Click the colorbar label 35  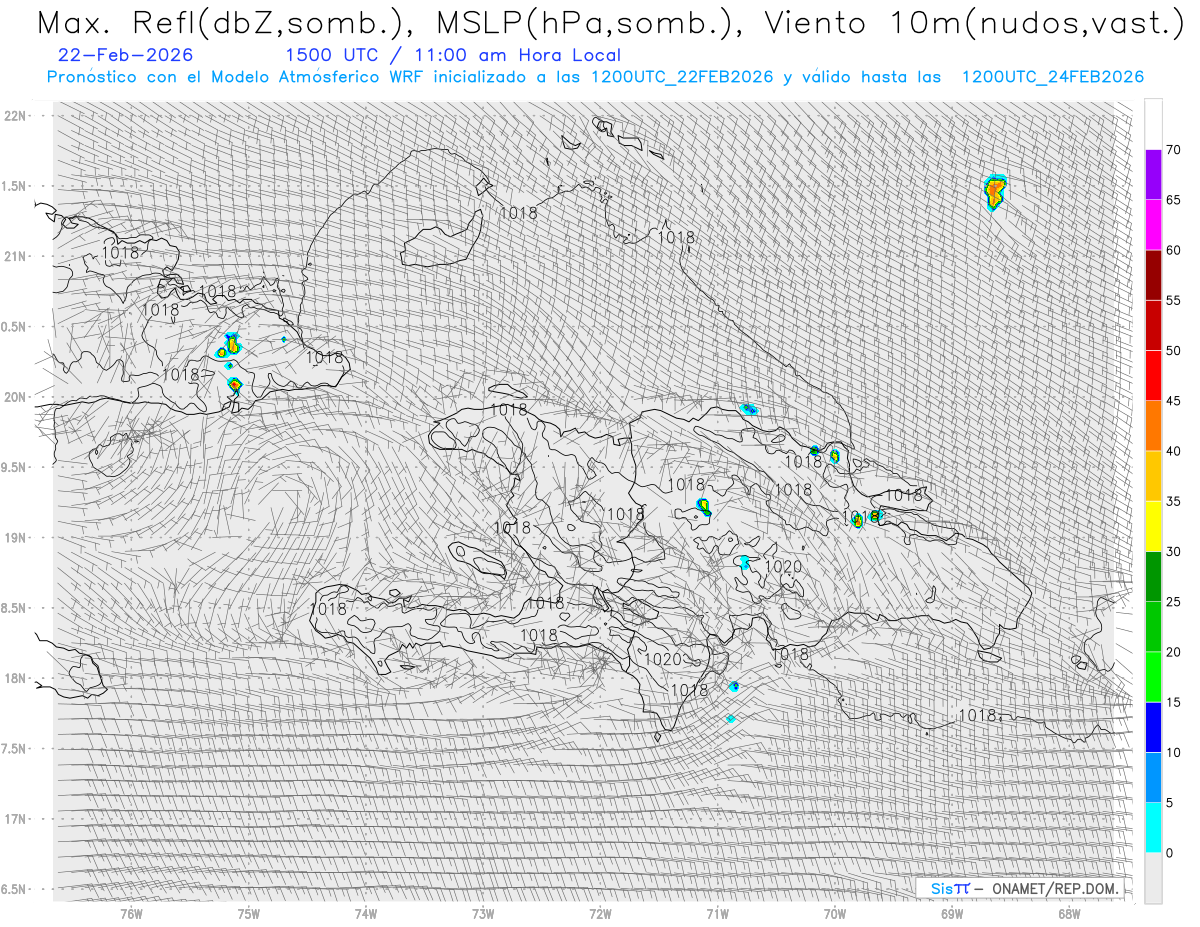pos(1173,501)
